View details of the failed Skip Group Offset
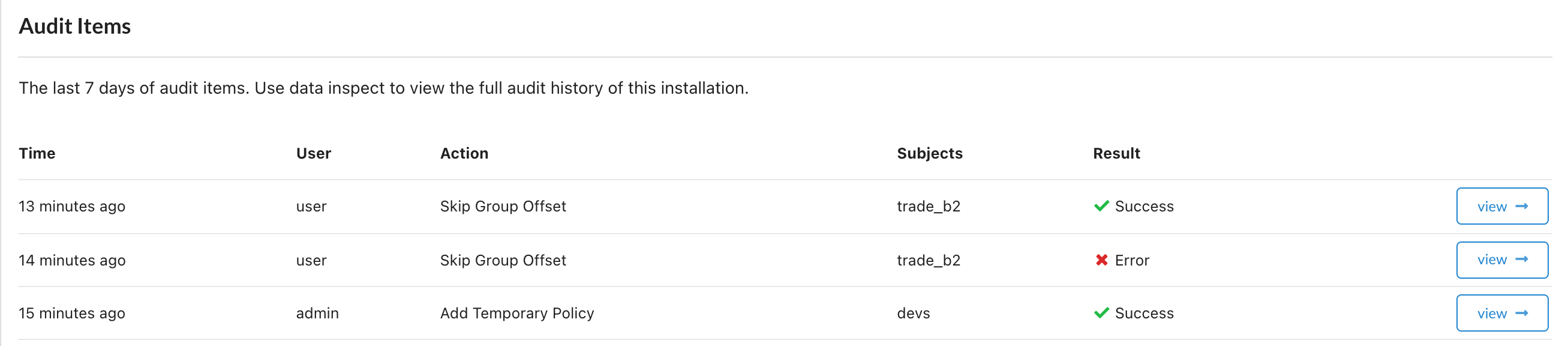The image size is (1568, 346). pyautogui.click(x=1501, y=260)
